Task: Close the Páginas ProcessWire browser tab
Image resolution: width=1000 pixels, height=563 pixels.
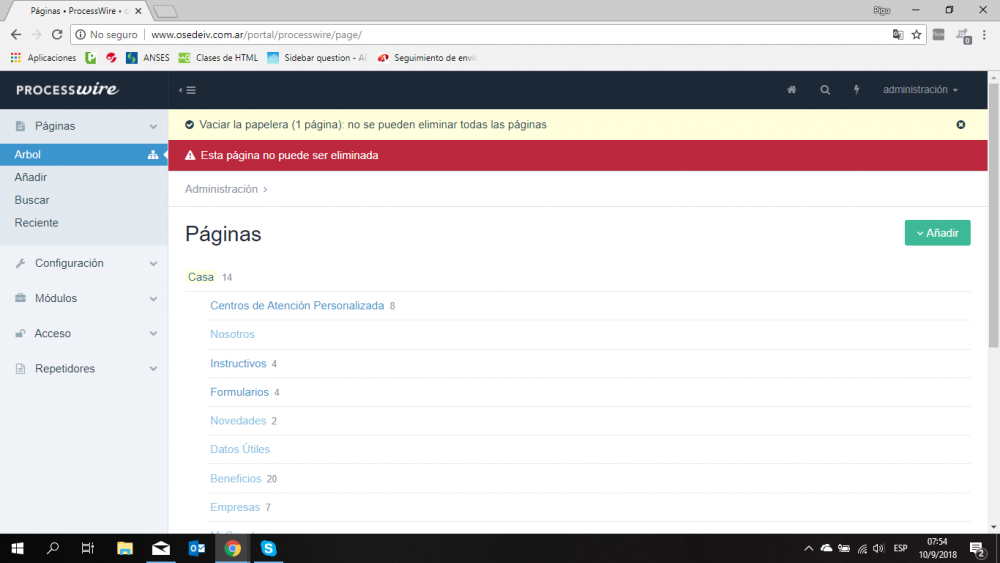Action: click(138, 11)
